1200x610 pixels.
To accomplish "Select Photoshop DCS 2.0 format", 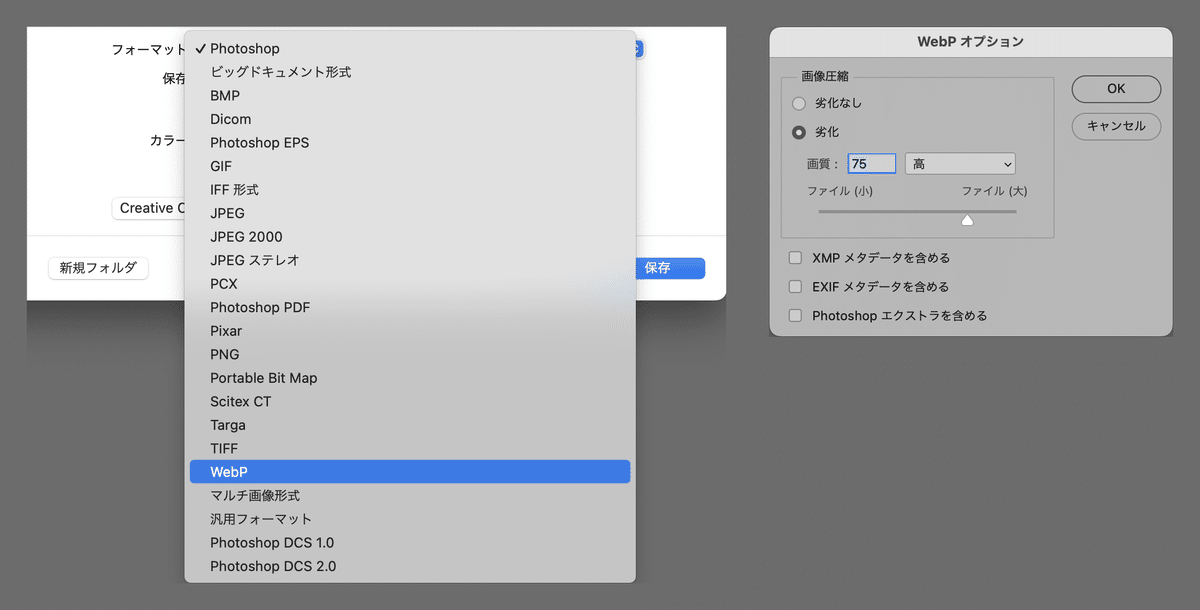I will point(410,566).
